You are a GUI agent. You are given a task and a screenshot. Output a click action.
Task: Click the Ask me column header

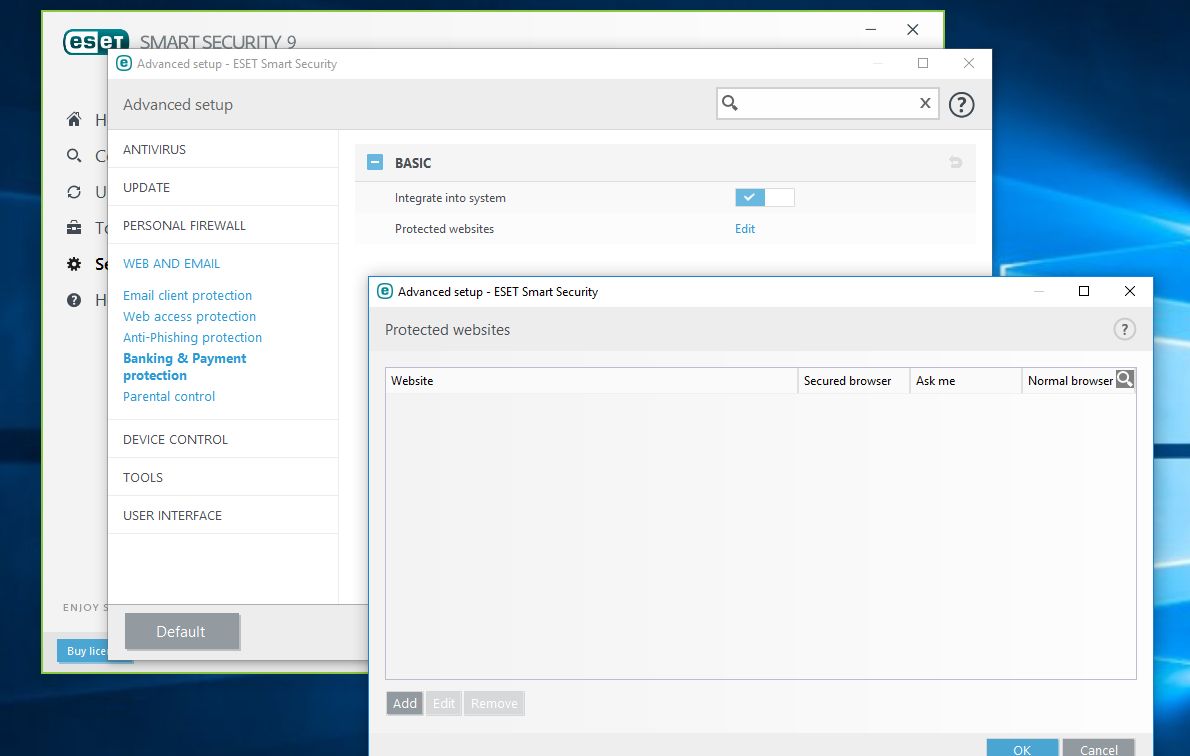(x=965, y=380)
